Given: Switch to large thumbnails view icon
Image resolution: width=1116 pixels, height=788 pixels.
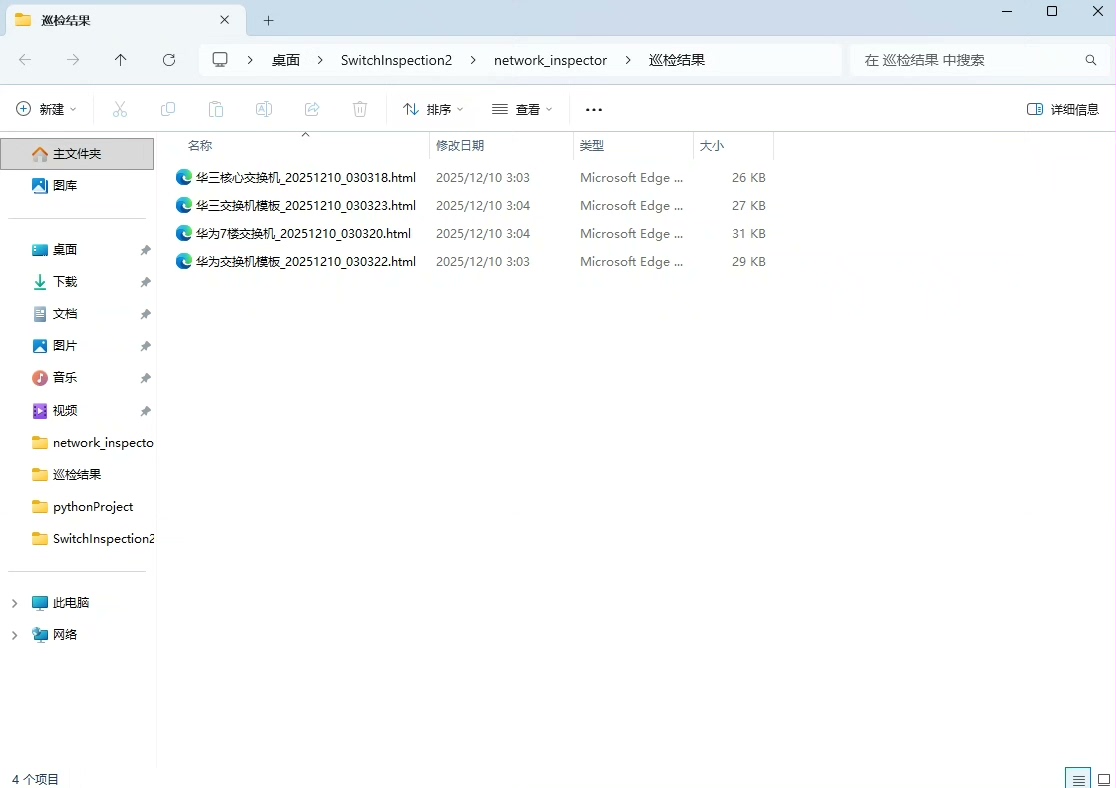Looking at the screenshot, I should click(x=1104, y=779).
